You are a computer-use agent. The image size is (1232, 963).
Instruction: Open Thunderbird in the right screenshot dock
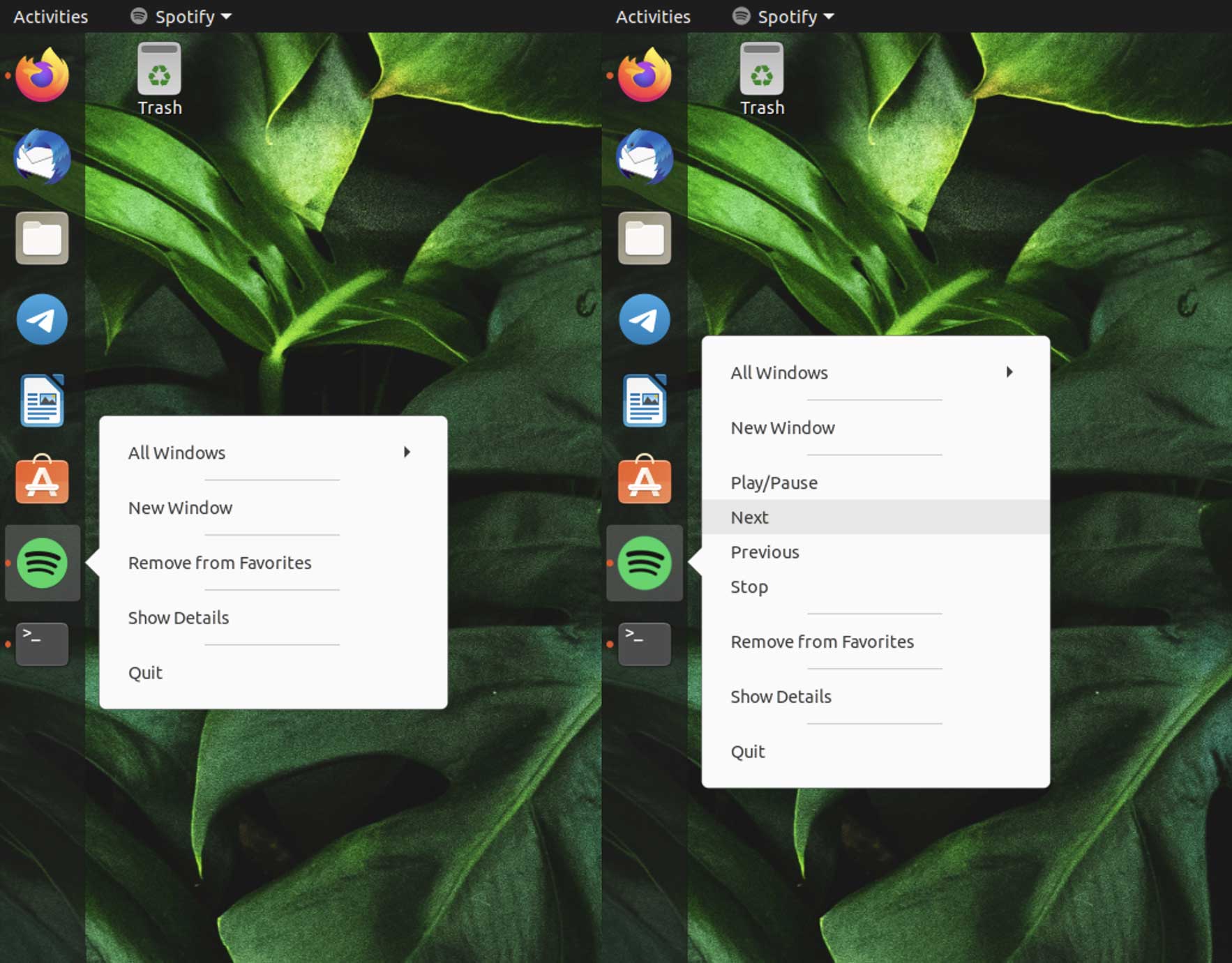[645, 157]
